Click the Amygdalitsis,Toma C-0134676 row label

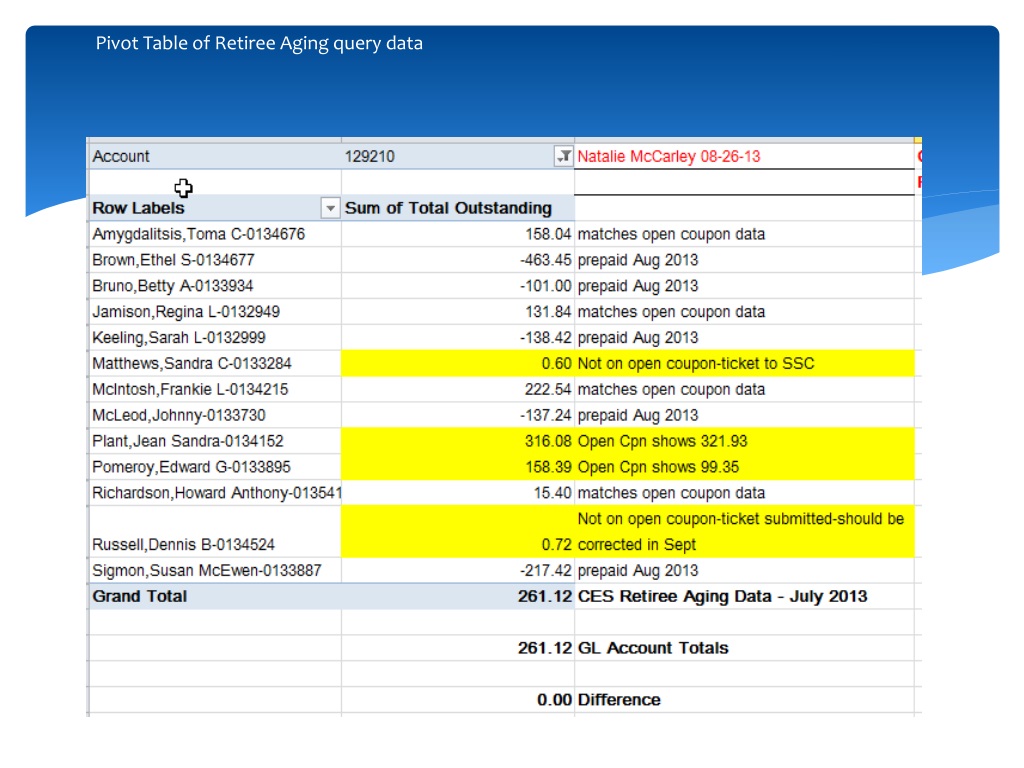point(199,234)
